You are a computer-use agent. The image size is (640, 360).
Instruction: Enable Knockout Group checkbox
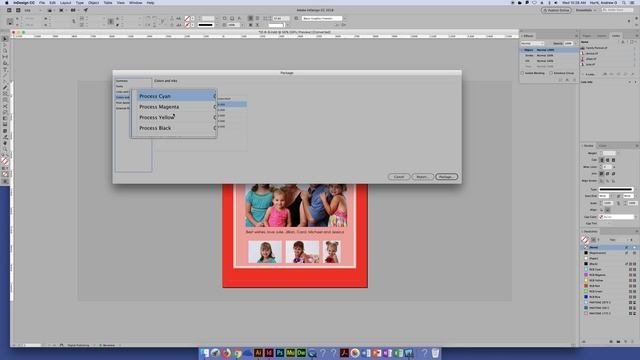tap(551, 73)
